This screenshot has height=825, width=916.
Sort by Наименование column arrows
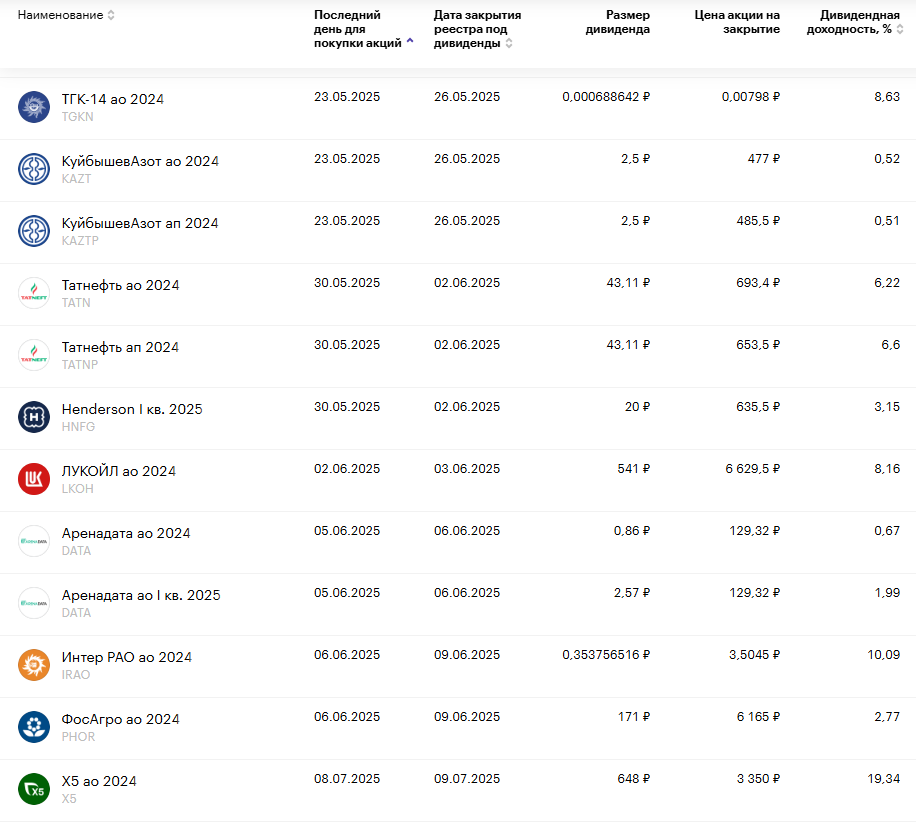(x=111, y=15)
